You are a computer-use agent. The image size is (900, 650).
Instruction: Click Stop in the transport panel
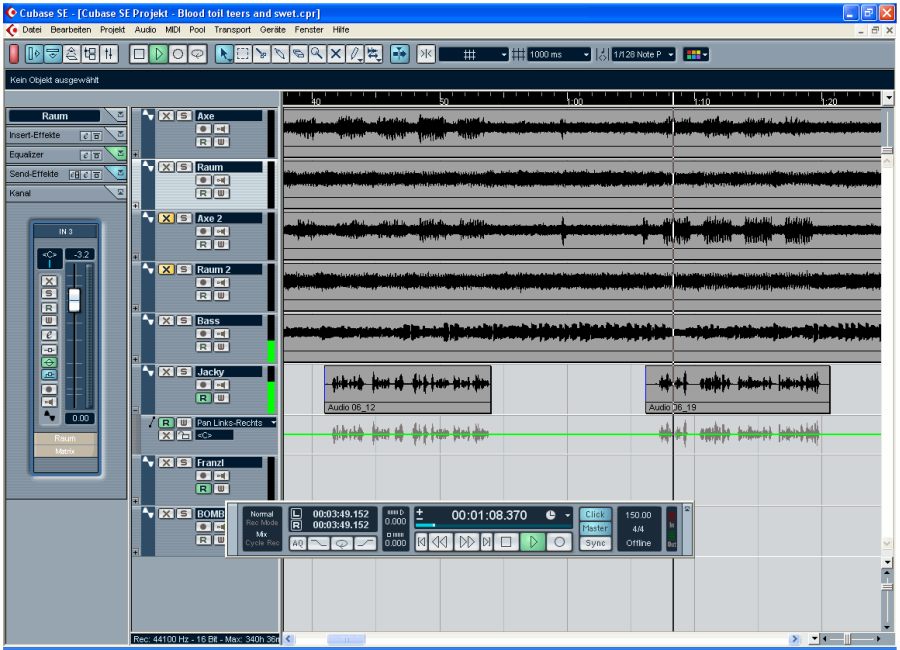[506, 542]
